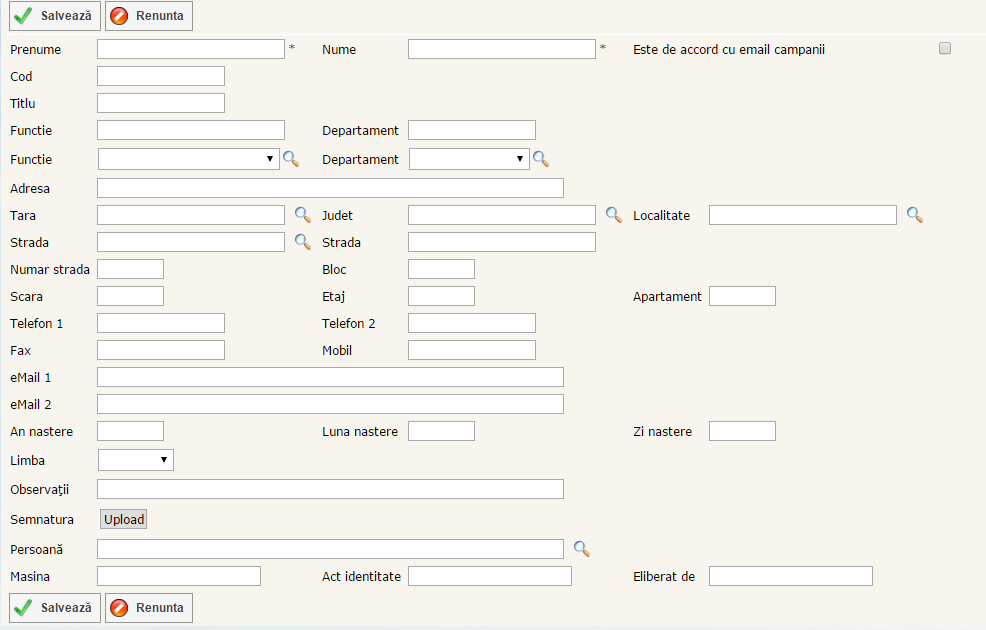
Task: Click the top Renunta button
Action: 149,16
